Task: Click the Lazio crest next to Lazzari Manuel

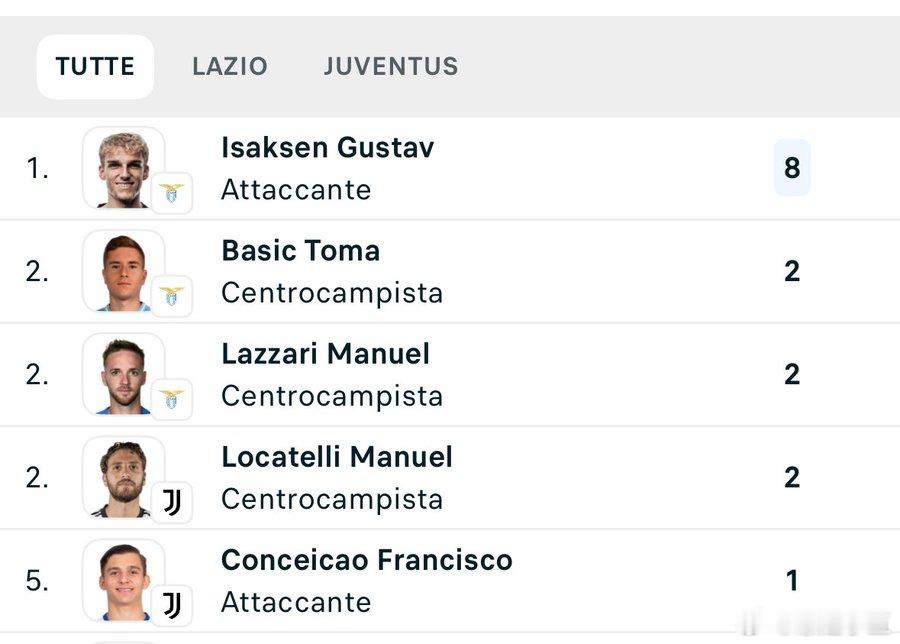Action: pyautogui.click(x=171, y=399)
